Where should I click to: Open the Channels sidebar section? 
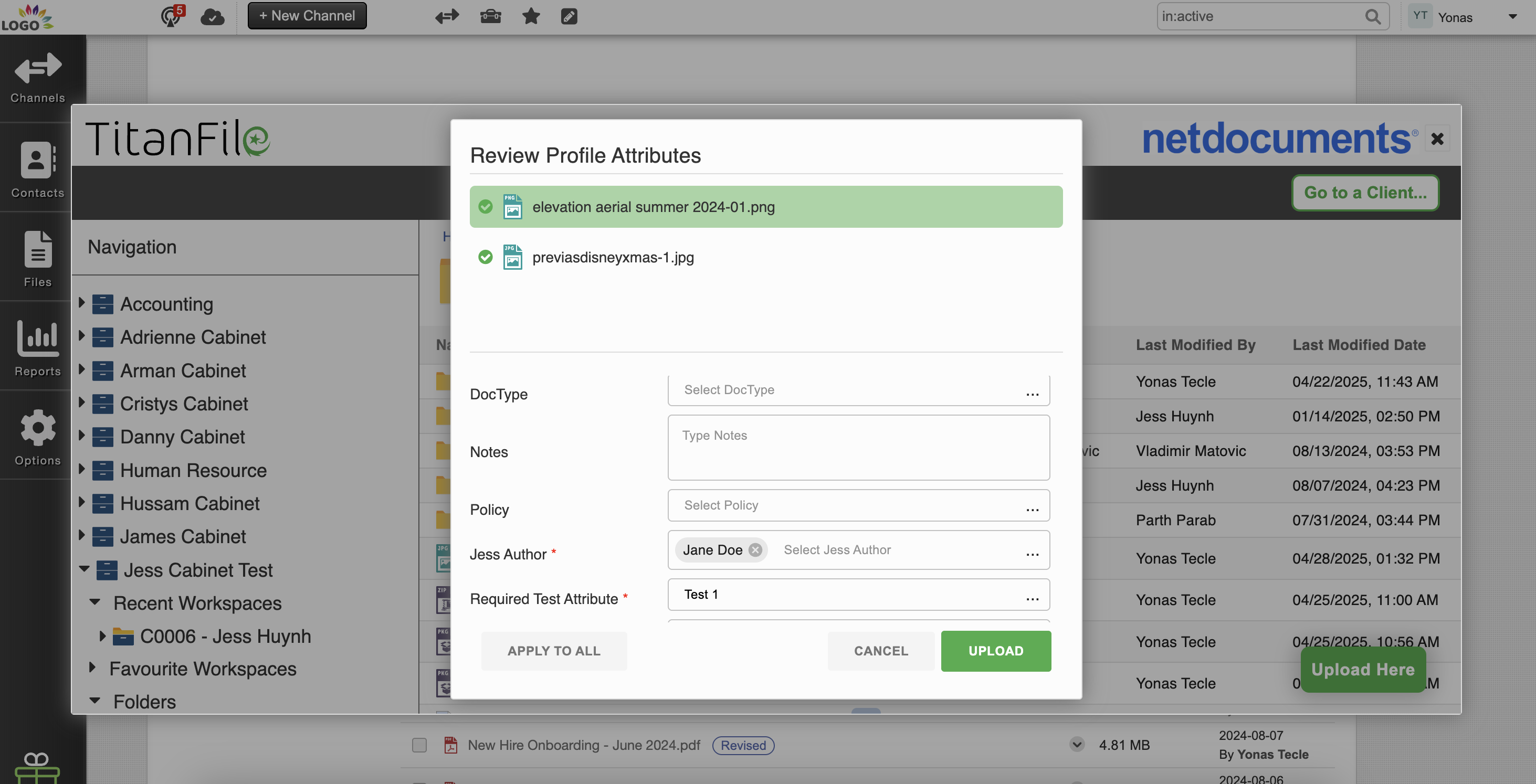38,79
